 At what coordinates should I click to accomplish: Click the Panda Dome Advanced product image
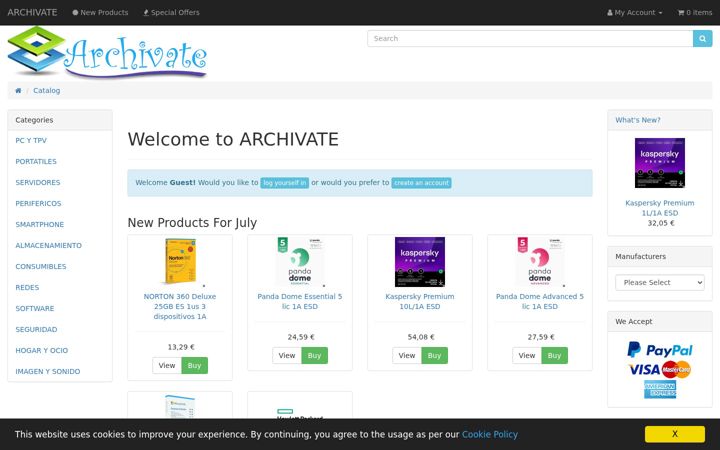point(540,262)
